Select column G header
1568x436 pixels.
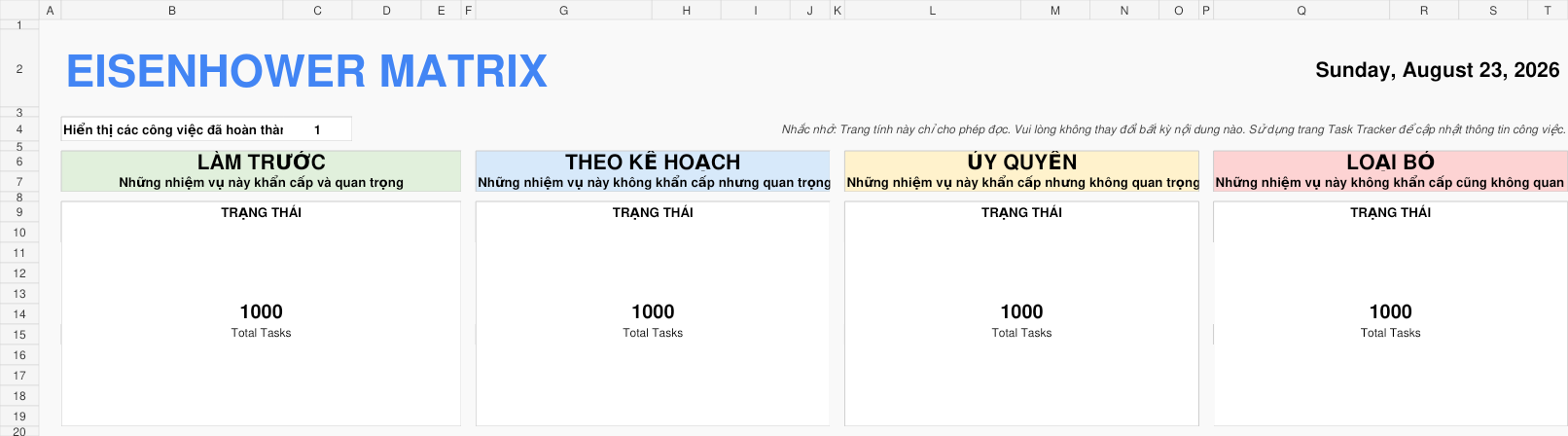tap(563, 10)
